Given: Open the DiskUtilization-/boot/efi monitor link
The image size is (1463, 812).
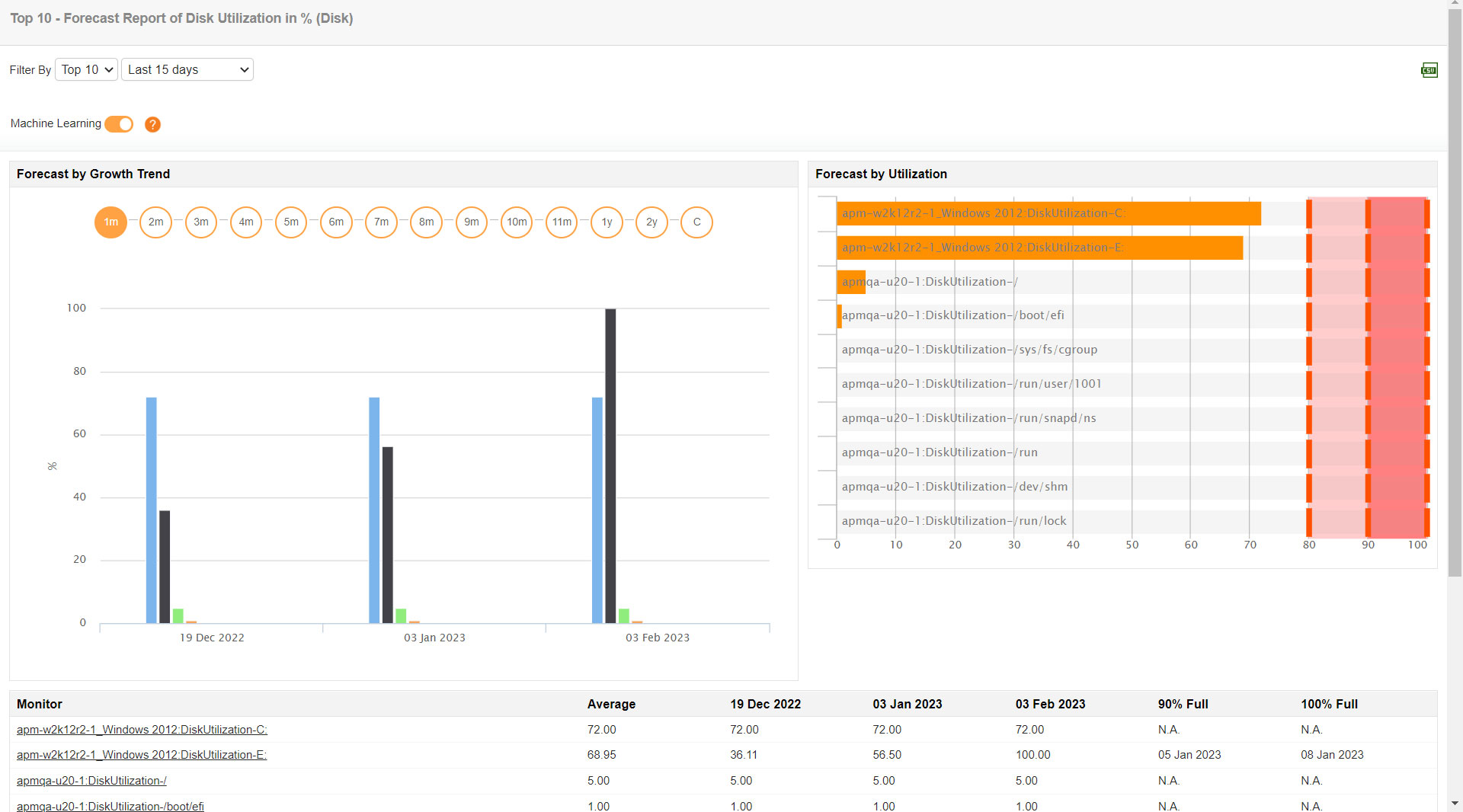Looking at the screenshot, I should click(x=110, y=806).
